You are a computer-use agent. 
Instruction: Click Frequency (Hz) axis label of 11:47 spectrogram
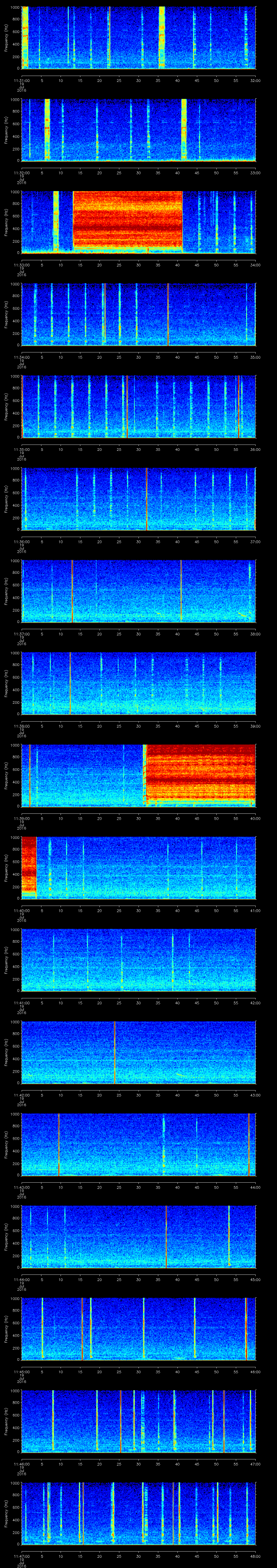click(6, 1513)
